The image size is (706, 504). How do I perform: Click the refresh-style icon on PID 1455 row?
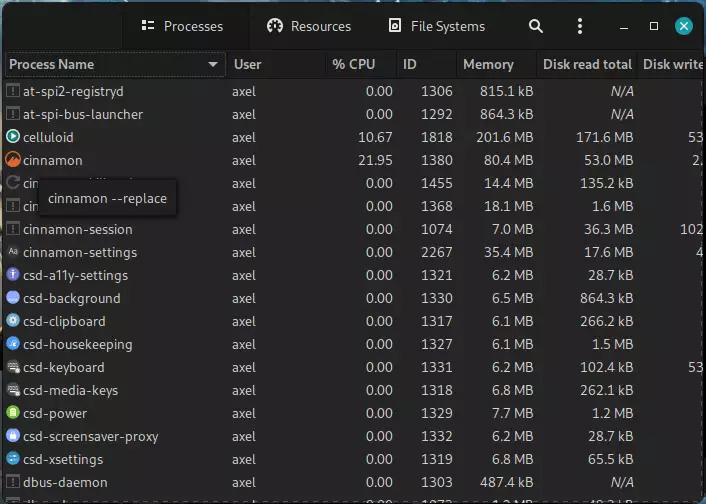point(13,182)
